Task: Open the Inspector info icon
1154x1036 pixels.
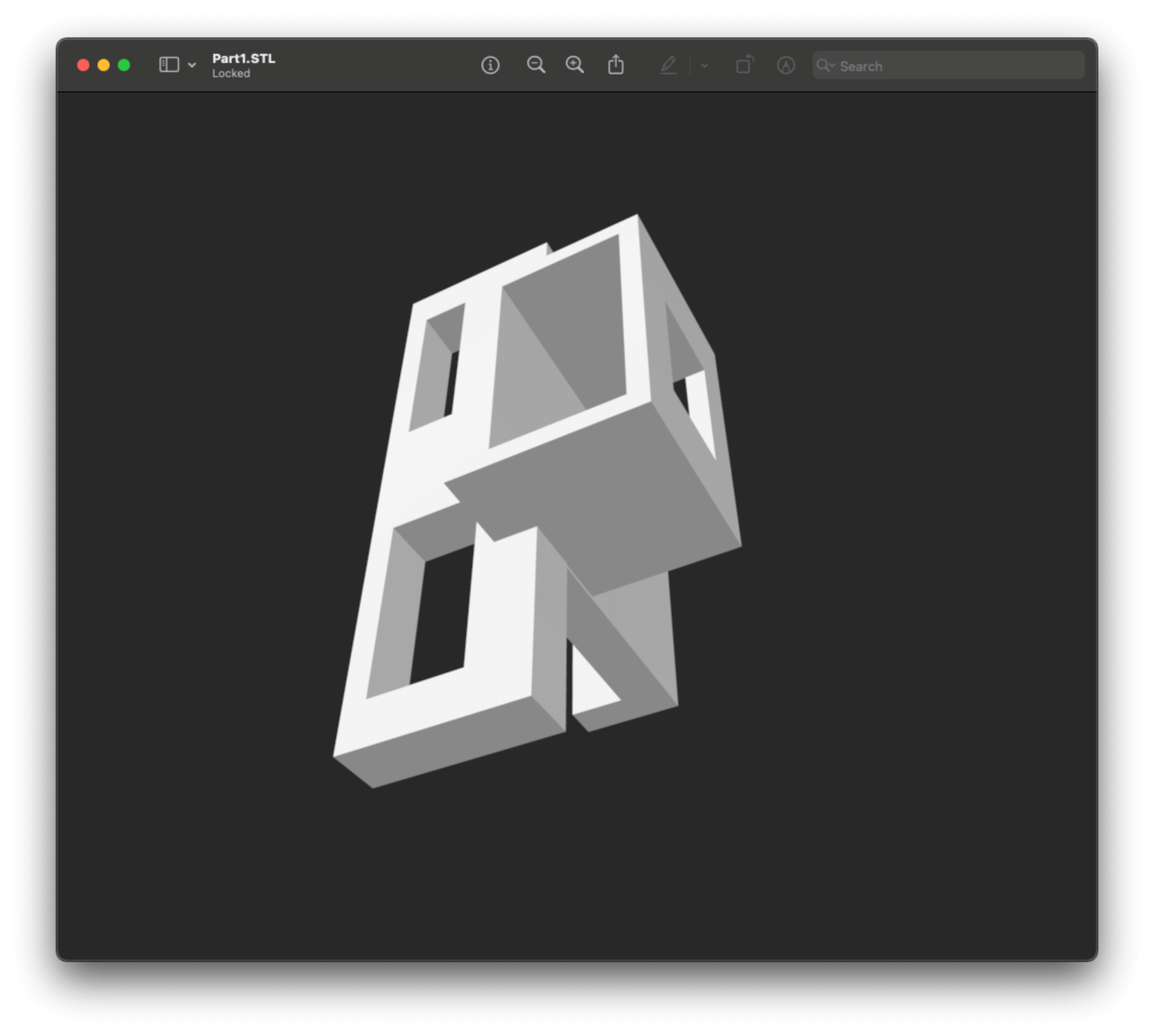Action: coord(490,66)
